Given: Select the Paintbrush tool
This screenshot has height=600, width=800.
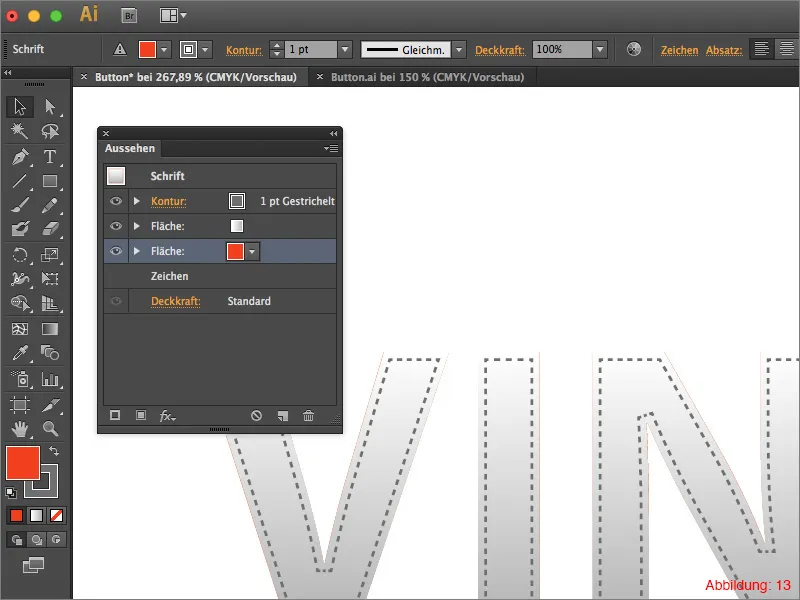Looking at the screenshot, I should tap(20, 205).
